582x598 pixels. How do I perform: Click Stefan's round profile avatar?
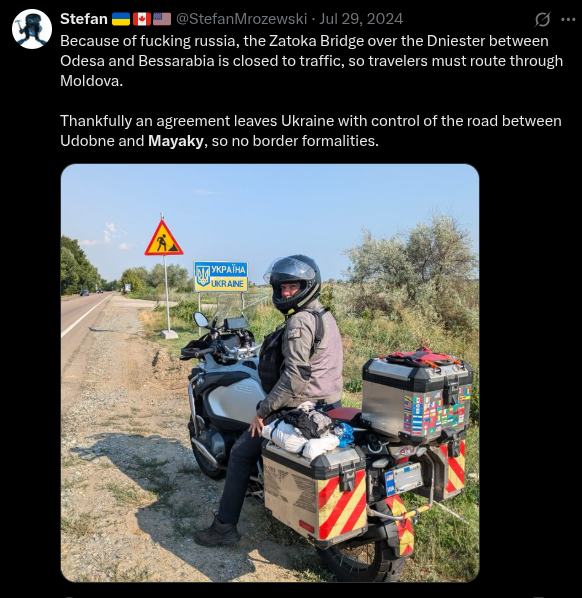(32, 29)
